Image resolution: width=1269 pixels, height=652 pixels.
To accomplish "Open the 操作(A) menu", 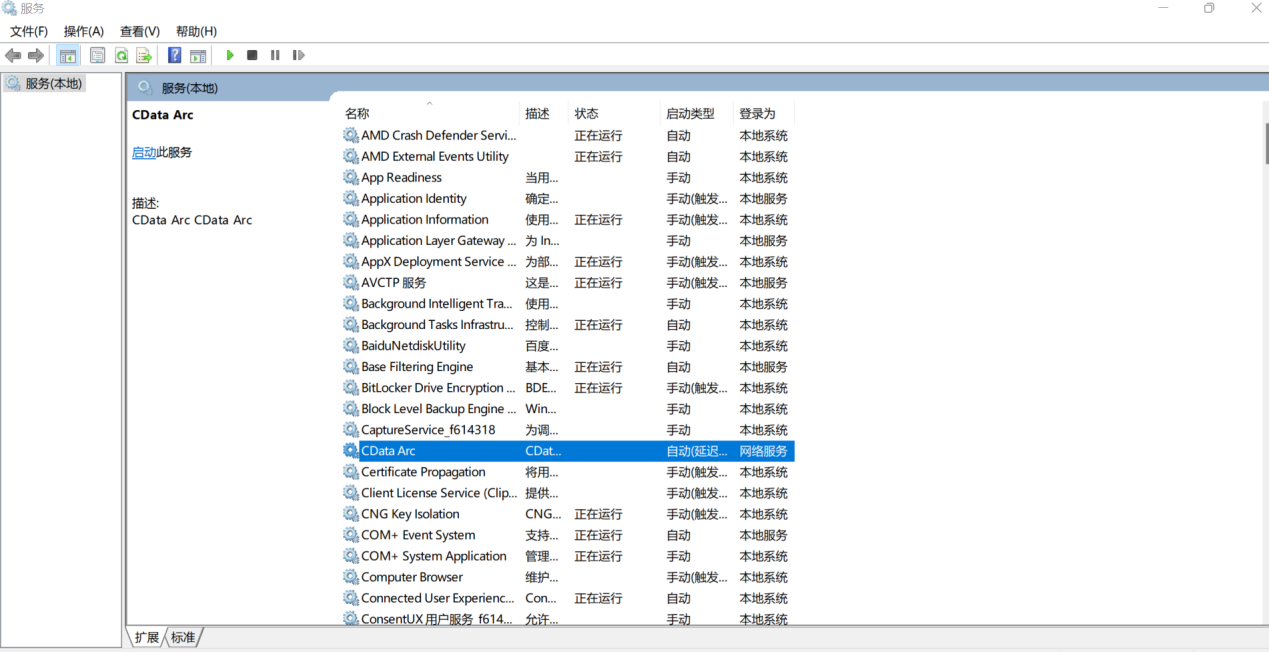I will tap(84, 32).
